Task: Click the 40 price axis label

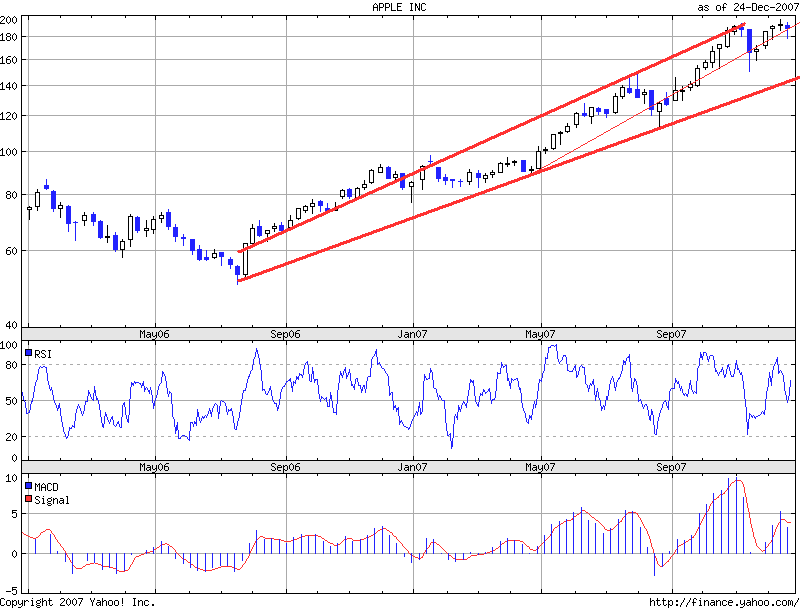Action: [12, 325]
